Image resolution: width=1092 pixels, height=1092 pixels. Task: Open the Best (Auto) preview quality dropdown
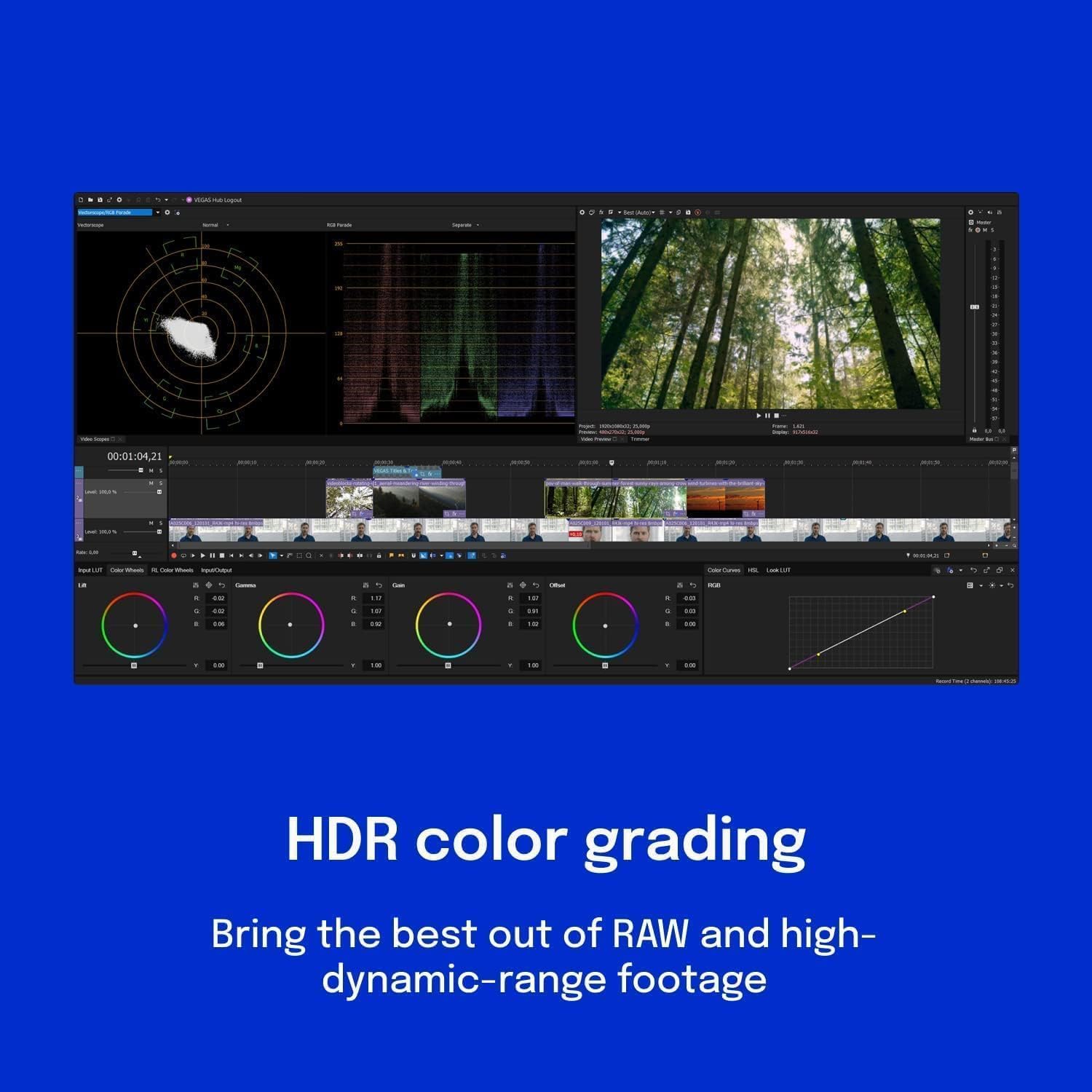(x=638, y=213)
